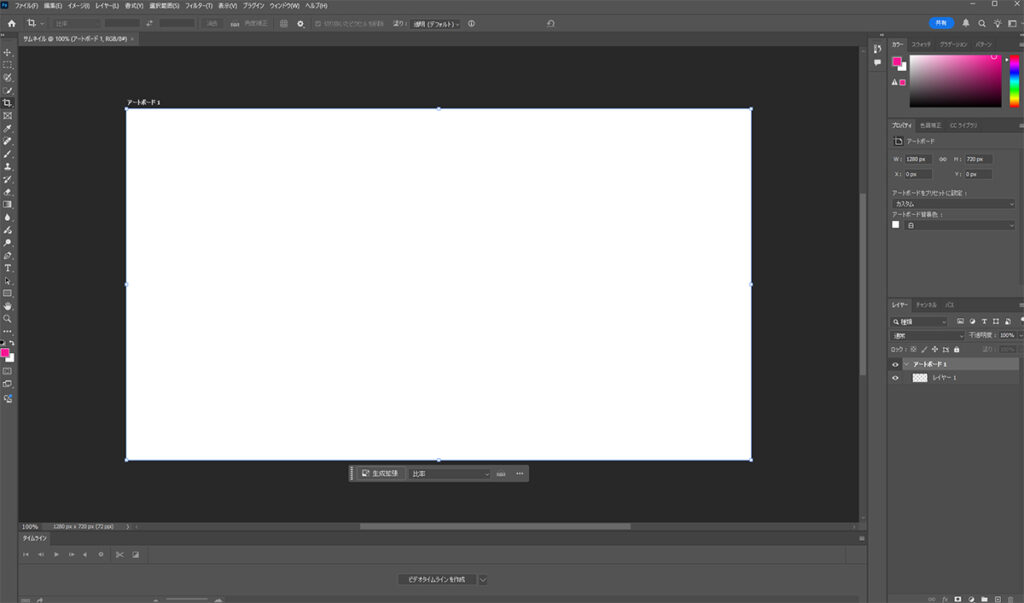Viewport: 1024px width, 603px height.
Task: Select the Eraser tool
Action: [7, 192]
